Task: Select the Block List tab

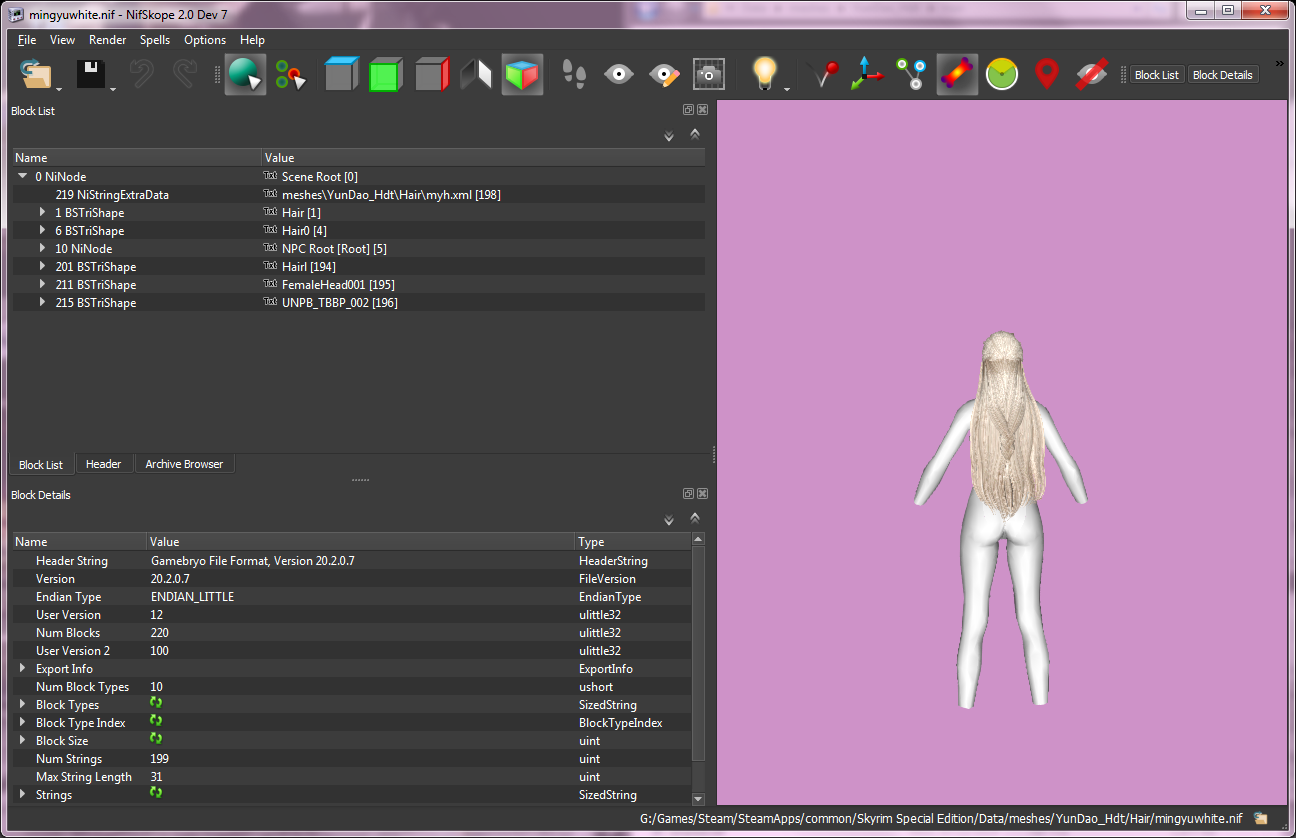Action: click(x=41, y=464)
